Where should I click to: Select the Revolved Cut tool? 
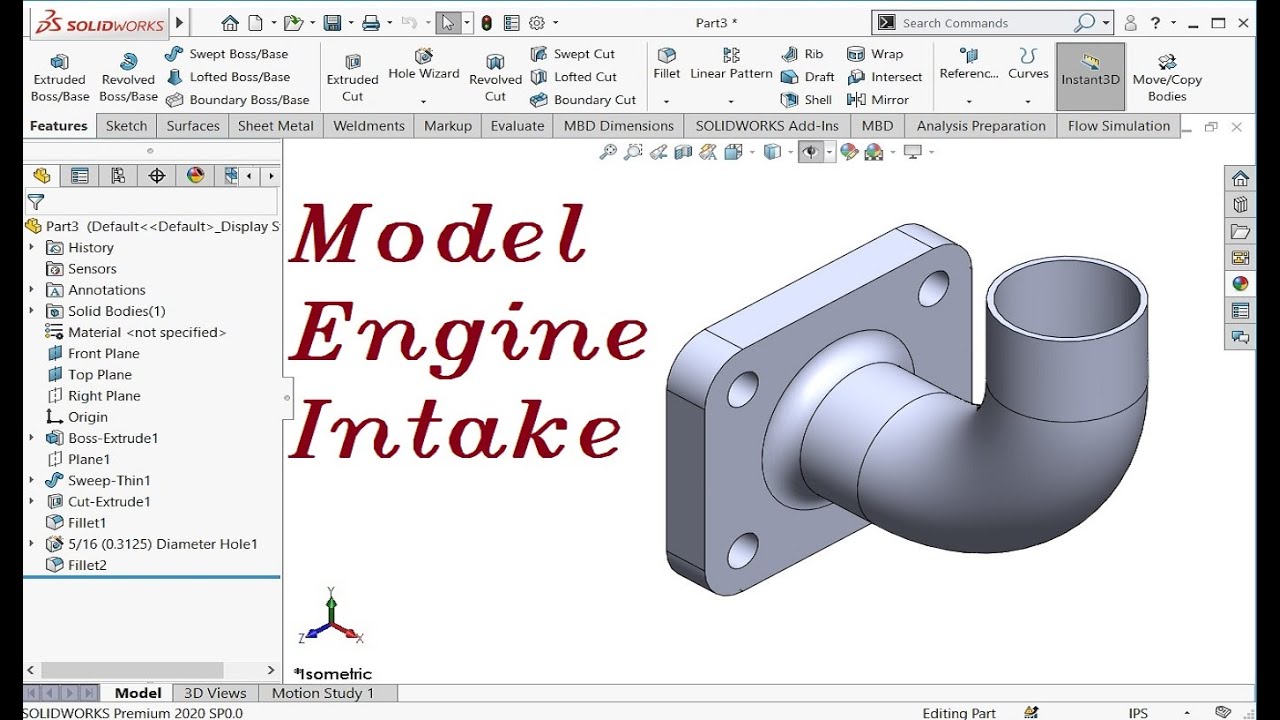click(x=496, y=78)
